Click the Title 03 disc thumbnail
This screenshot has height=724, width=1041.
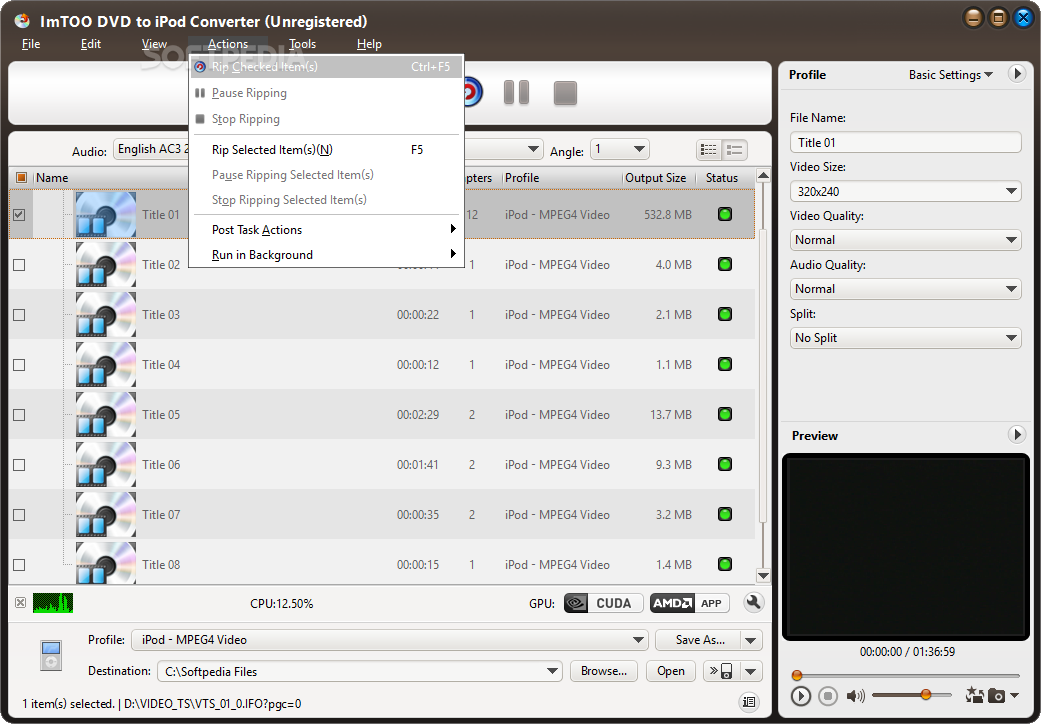106,315
